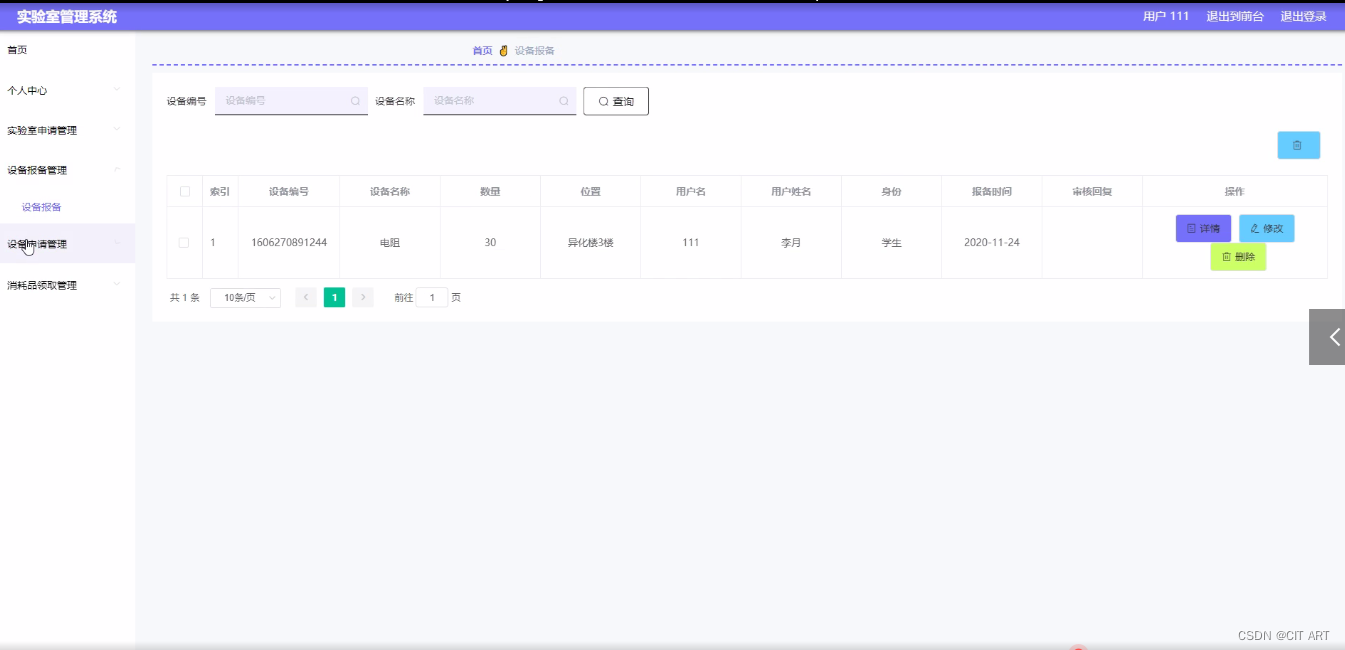Click the 设备编号 input field

click(x=291, y=101)
